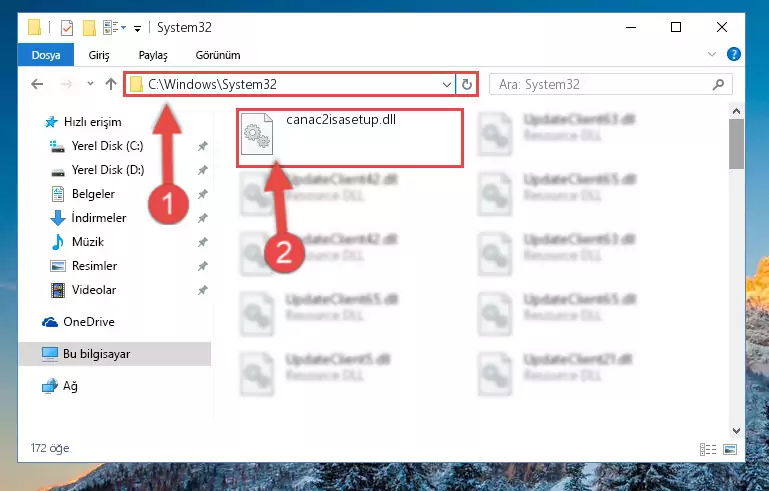Switch to the Giriş ribbon tab
Image resolution: width=769 pixels, height=491 pixels.
(99, 55)
